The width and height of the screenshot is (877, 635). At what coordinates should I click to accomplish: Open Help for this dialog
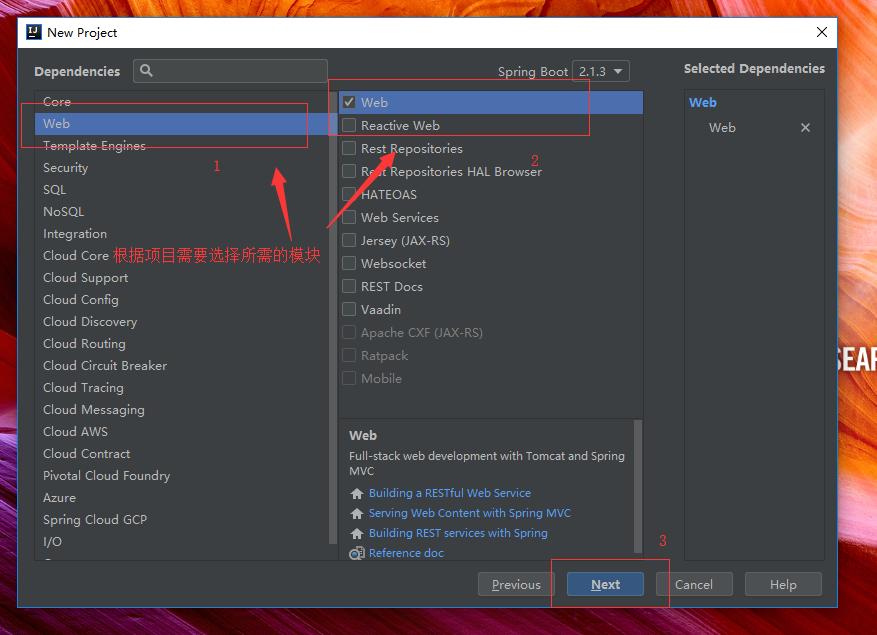(x=783, y=585)
